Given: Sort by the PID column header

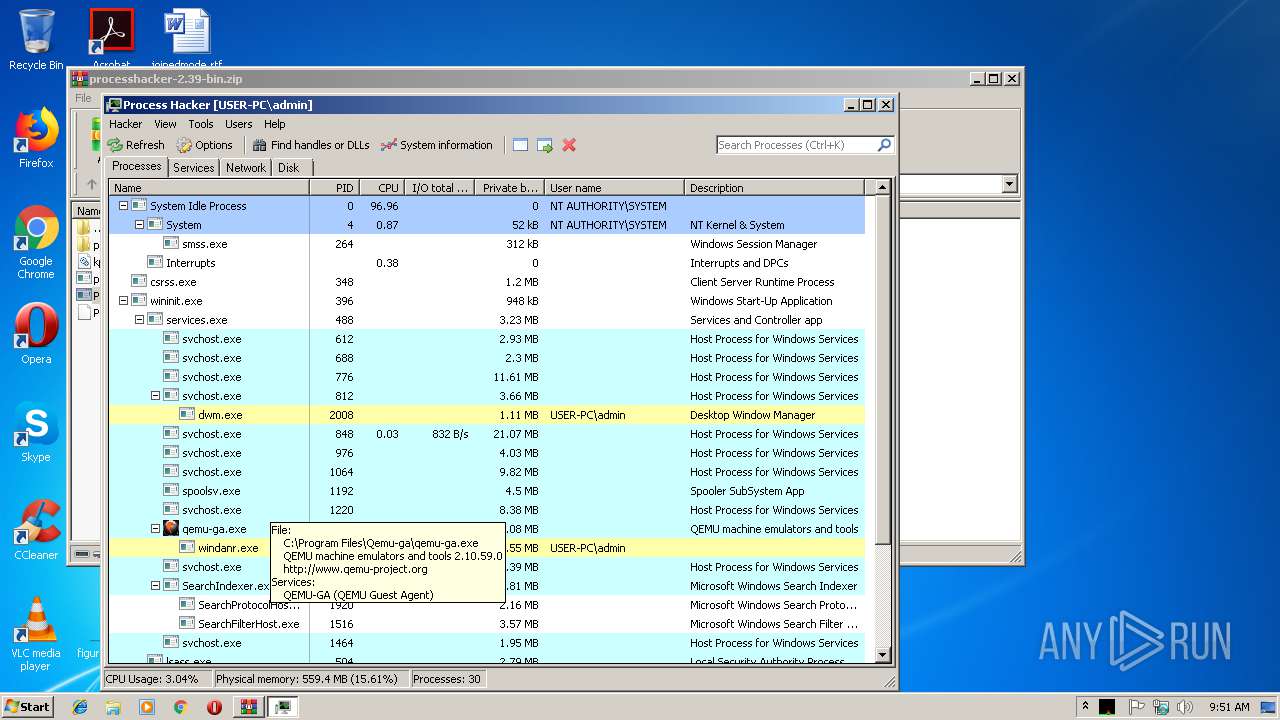Looking at the screenshot, I should [x=334, y=187].
